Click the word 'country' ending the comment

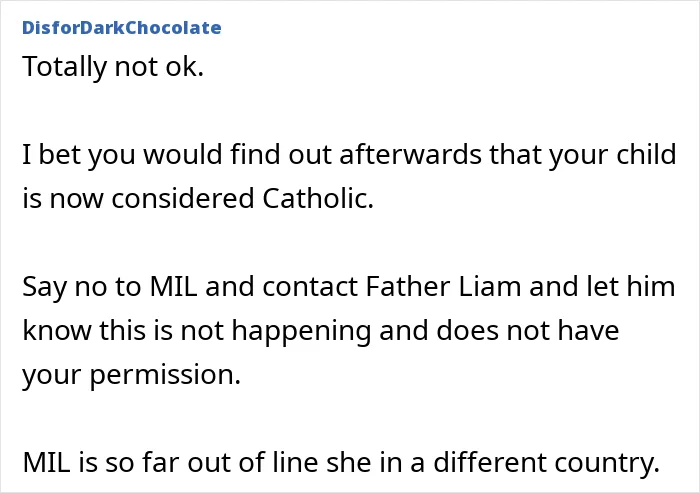tap(607, 462)
